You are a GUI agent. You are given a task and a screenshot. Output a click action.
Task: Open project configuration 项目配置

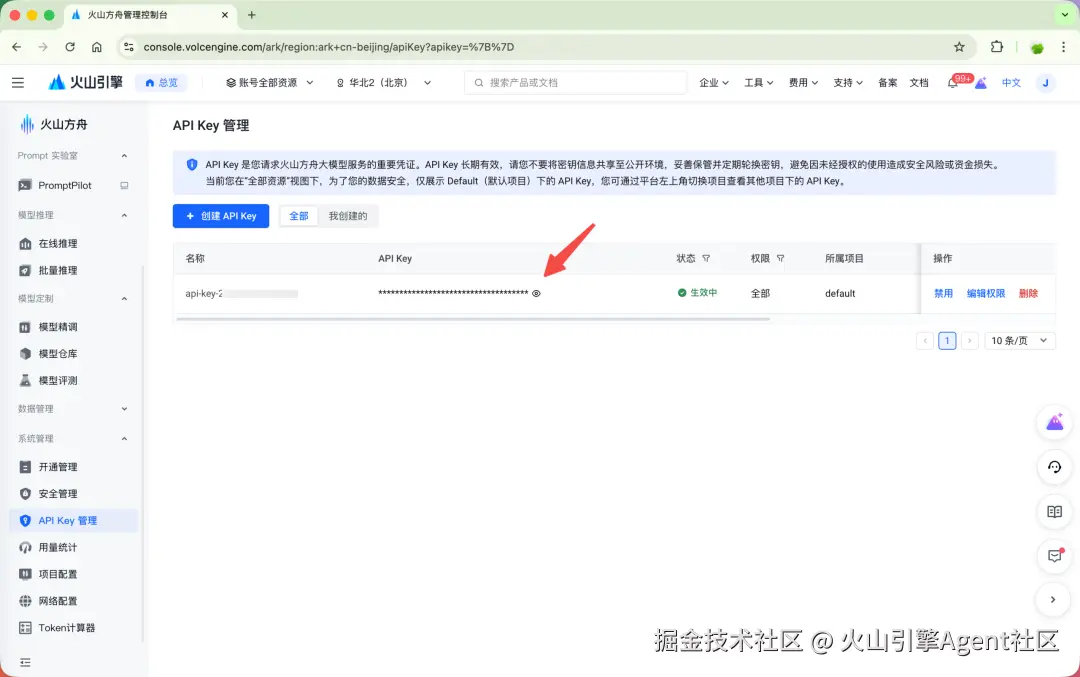click(58, 574)
